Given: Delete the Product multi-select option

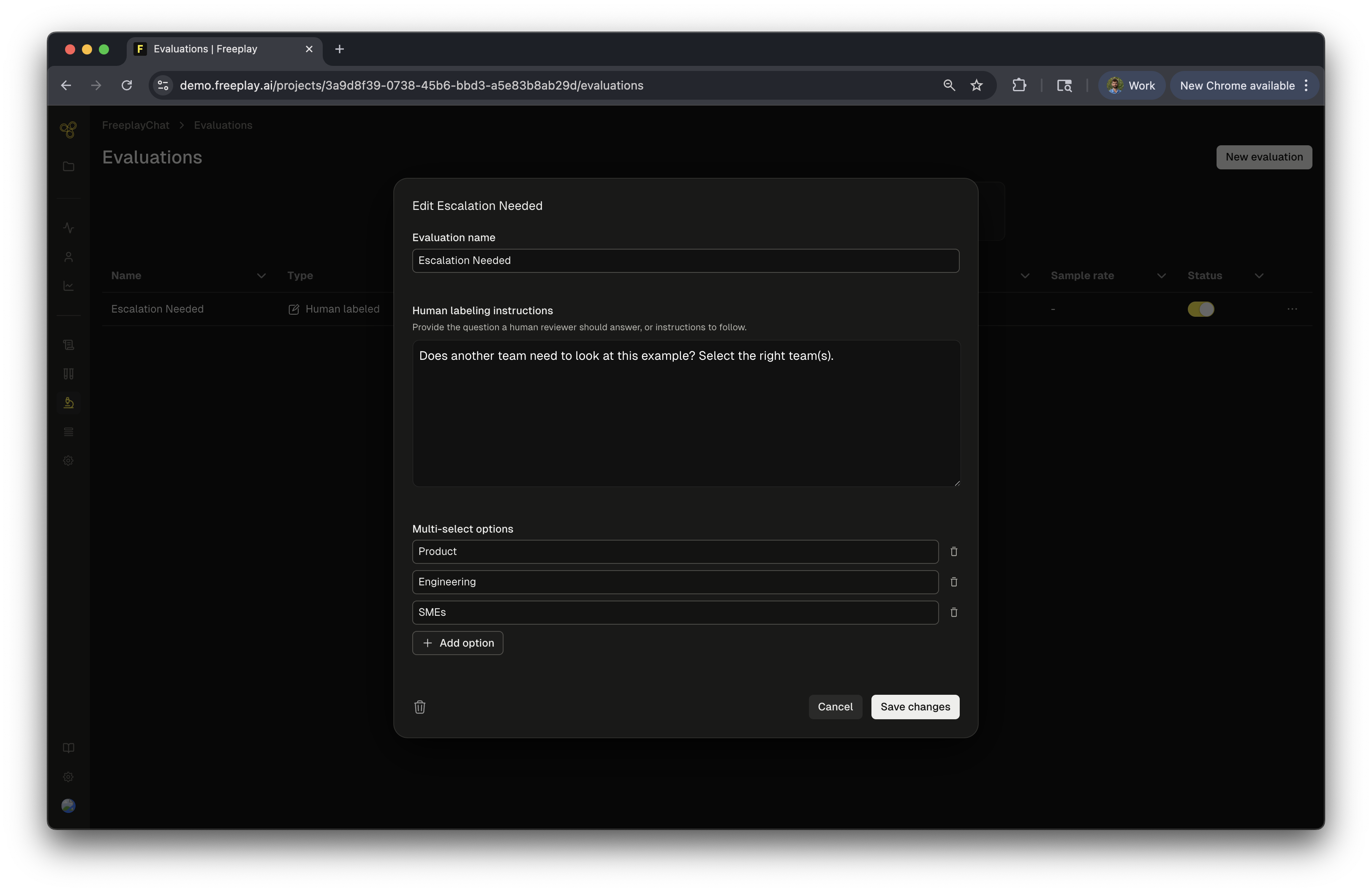Looking at the screenshot, I should [953, 552].
